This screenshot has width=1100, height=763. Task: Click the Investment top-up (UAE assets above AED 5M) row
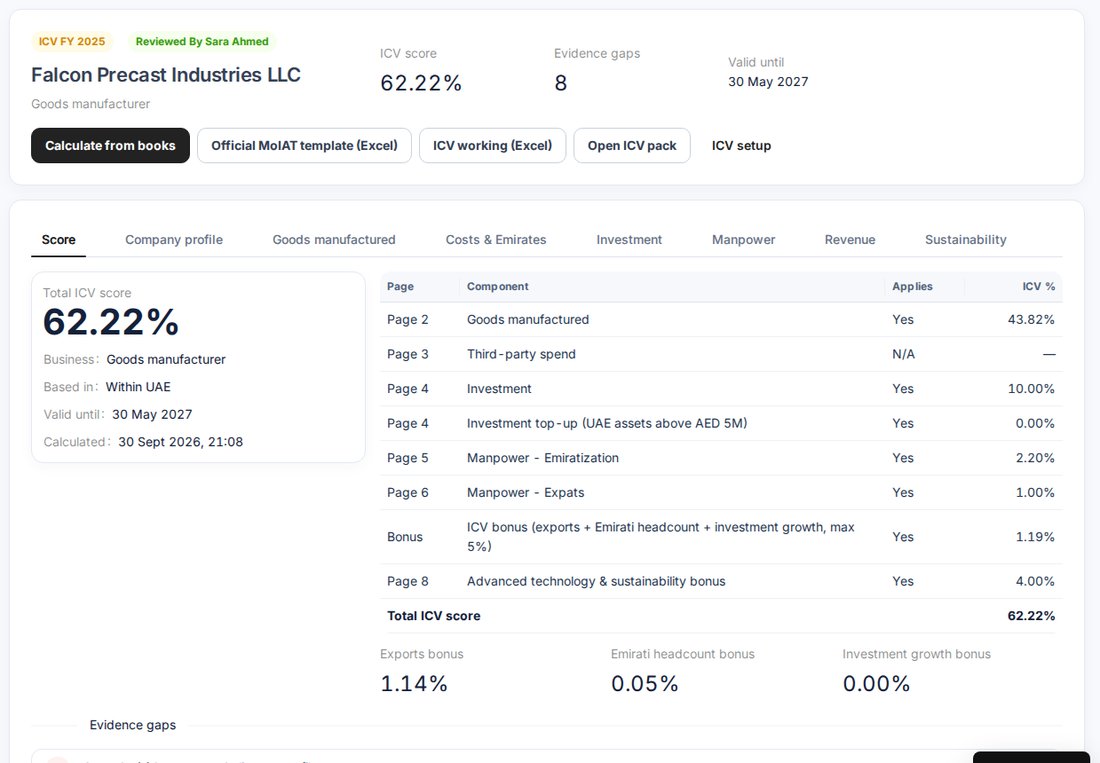pyautogui.click(x=721, y=424)
